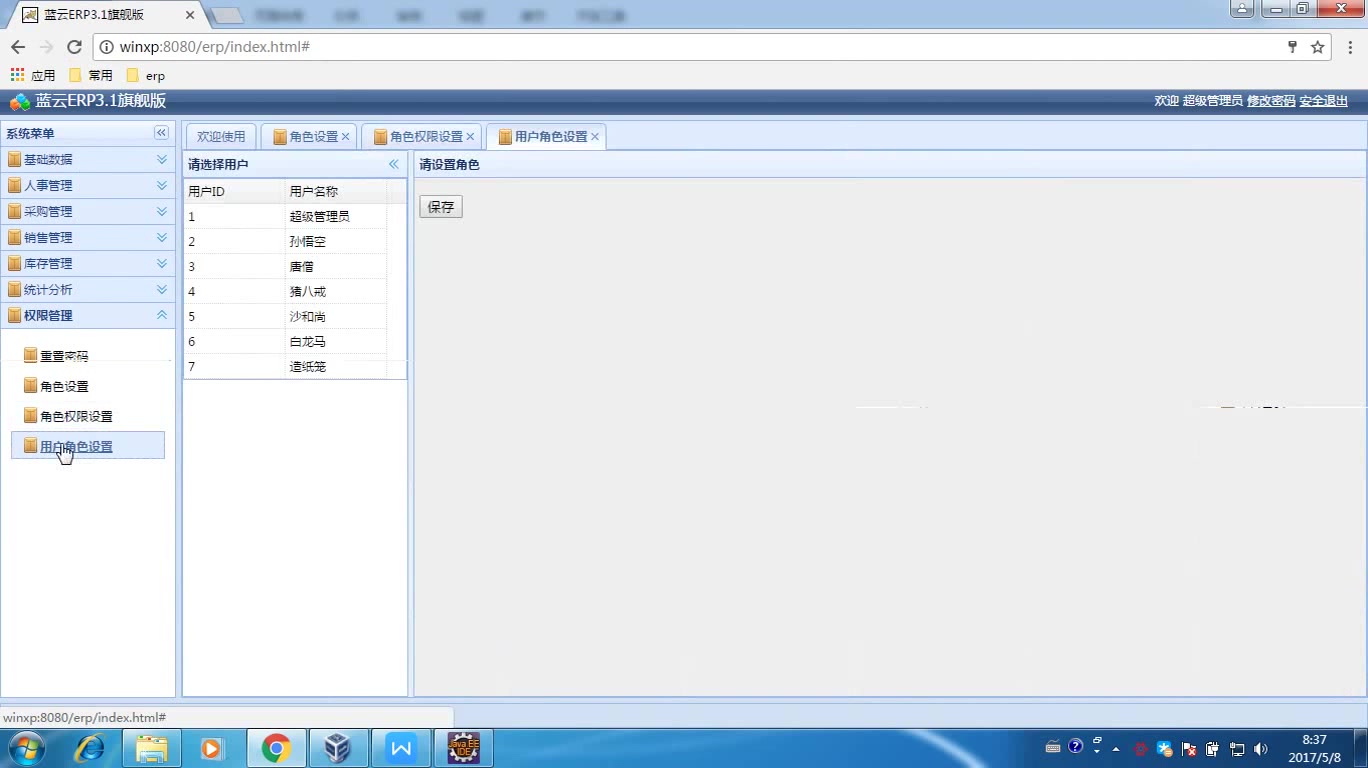
Task: Open the taskbar clock showing 8:37
Action: 1314,749
